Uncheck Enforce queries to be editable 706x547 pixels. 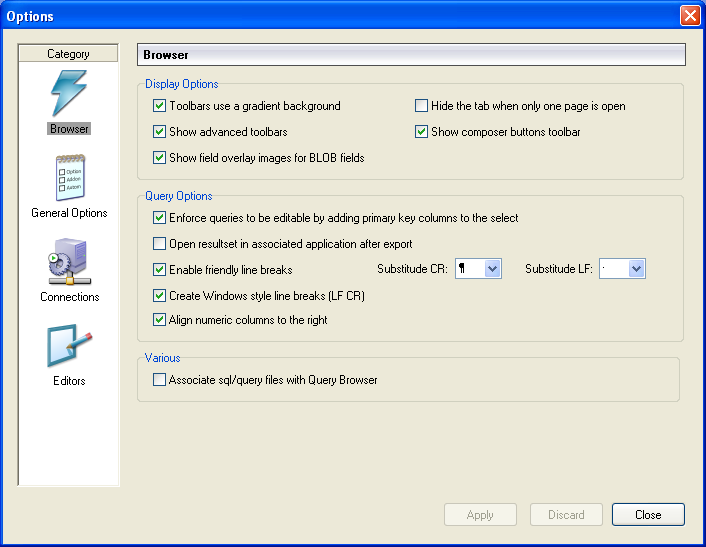[159, 218]
